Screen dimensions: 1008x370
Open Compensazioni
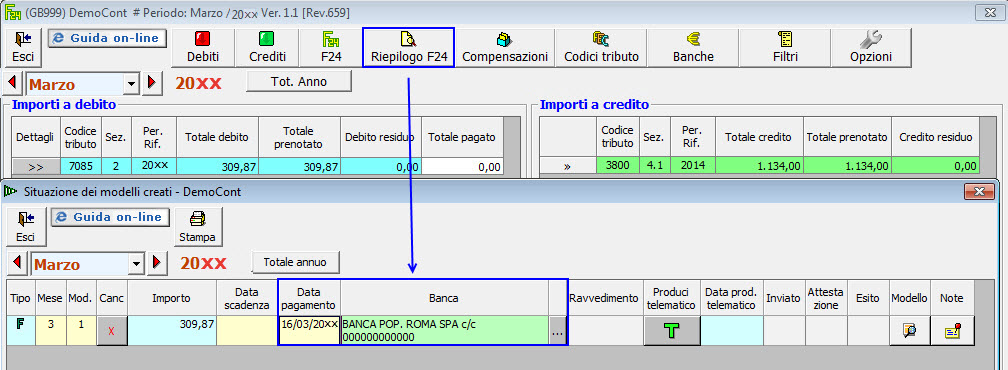point(505,48)
